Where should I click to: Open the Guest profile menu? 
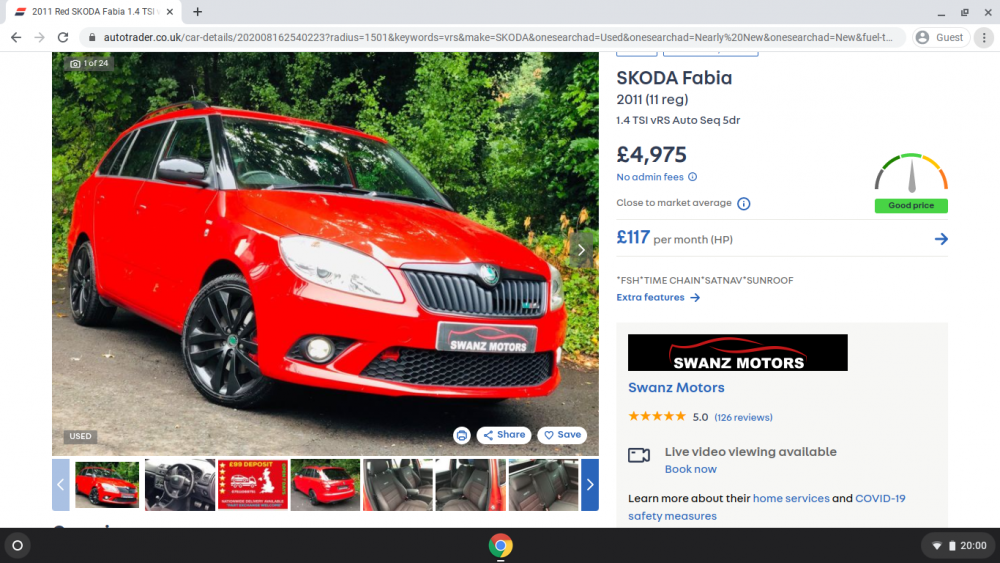click(941, 38)
